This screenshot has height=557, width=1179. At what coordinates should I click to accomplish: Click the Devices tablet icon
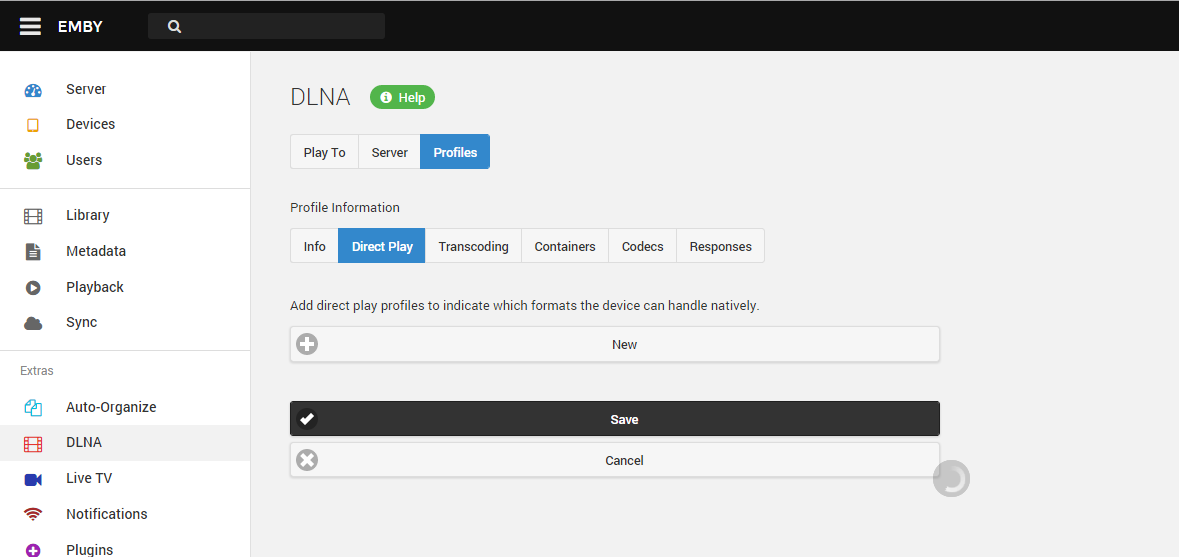click(33, 125)
